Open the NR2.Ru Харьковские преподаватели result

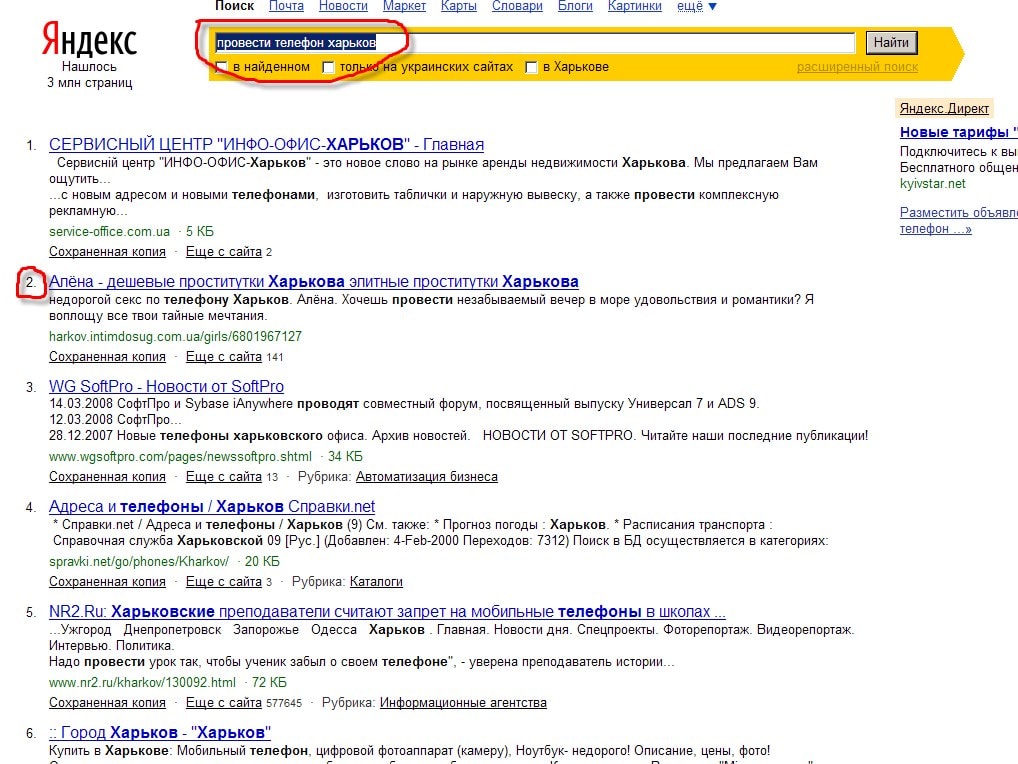point(387,611)
